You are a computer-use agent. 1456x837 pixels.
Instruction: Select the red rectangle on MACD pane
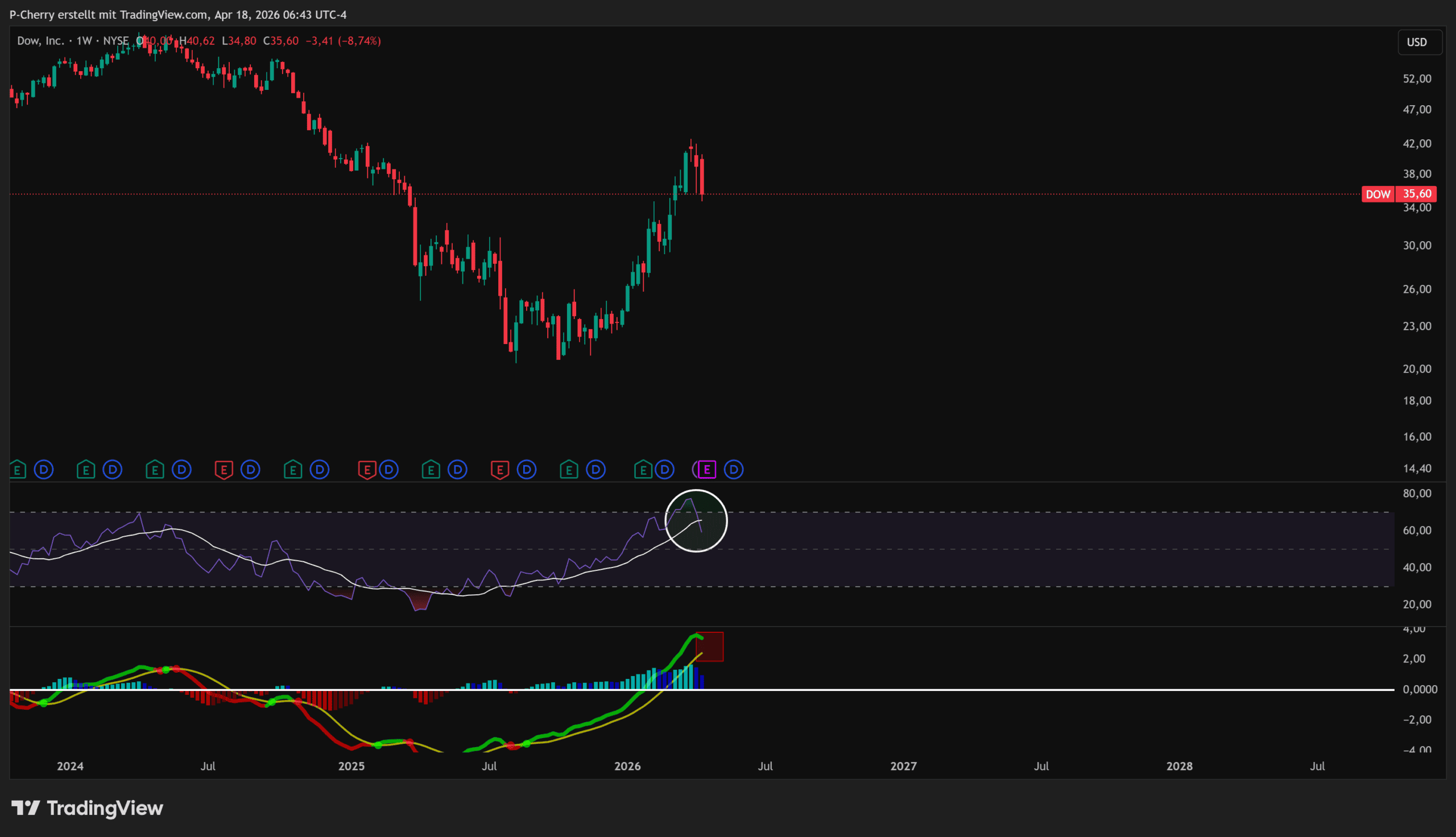click(711, 647)
